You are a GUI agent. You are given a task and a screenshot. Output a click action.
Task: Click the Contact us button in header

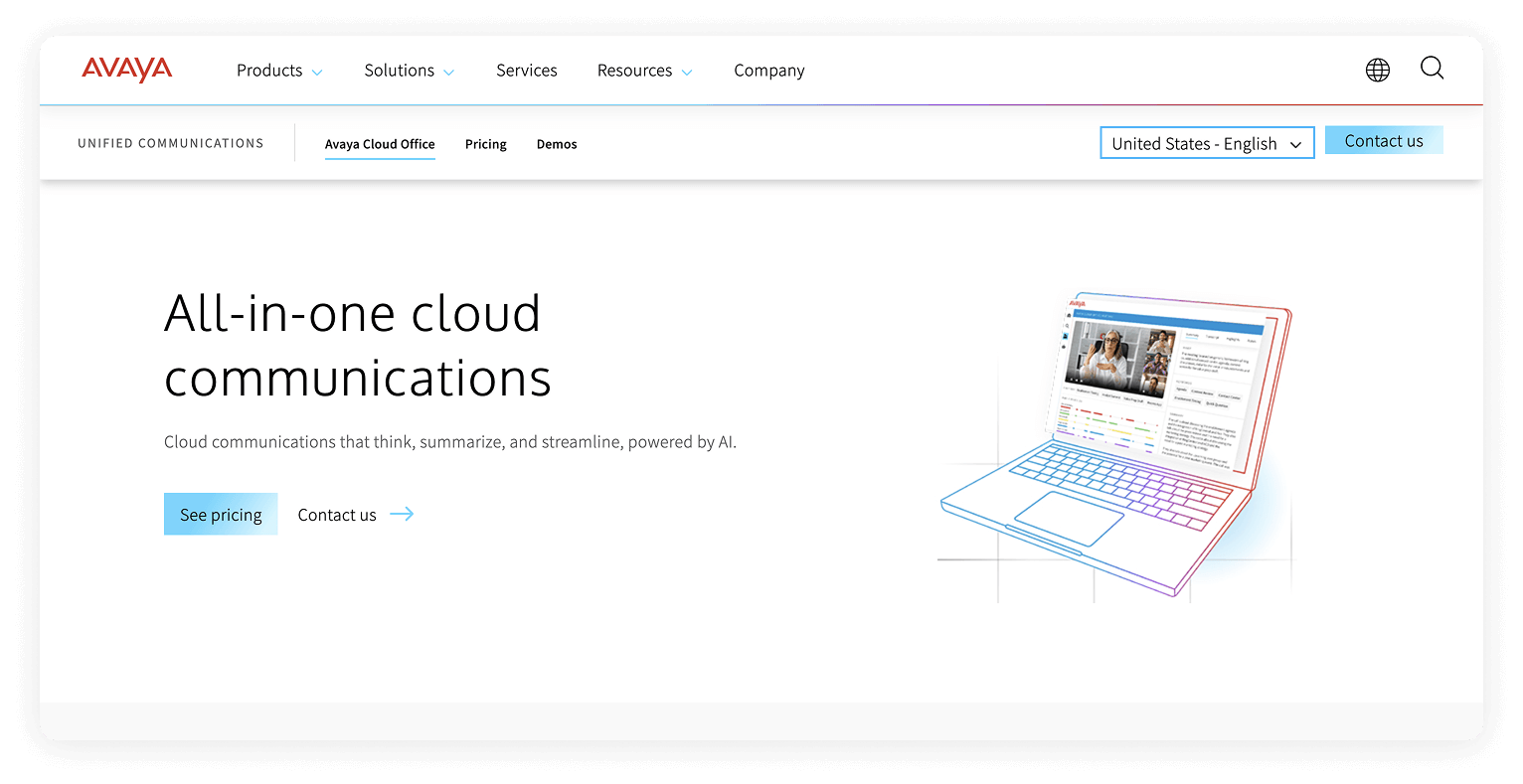(1384, 140)
